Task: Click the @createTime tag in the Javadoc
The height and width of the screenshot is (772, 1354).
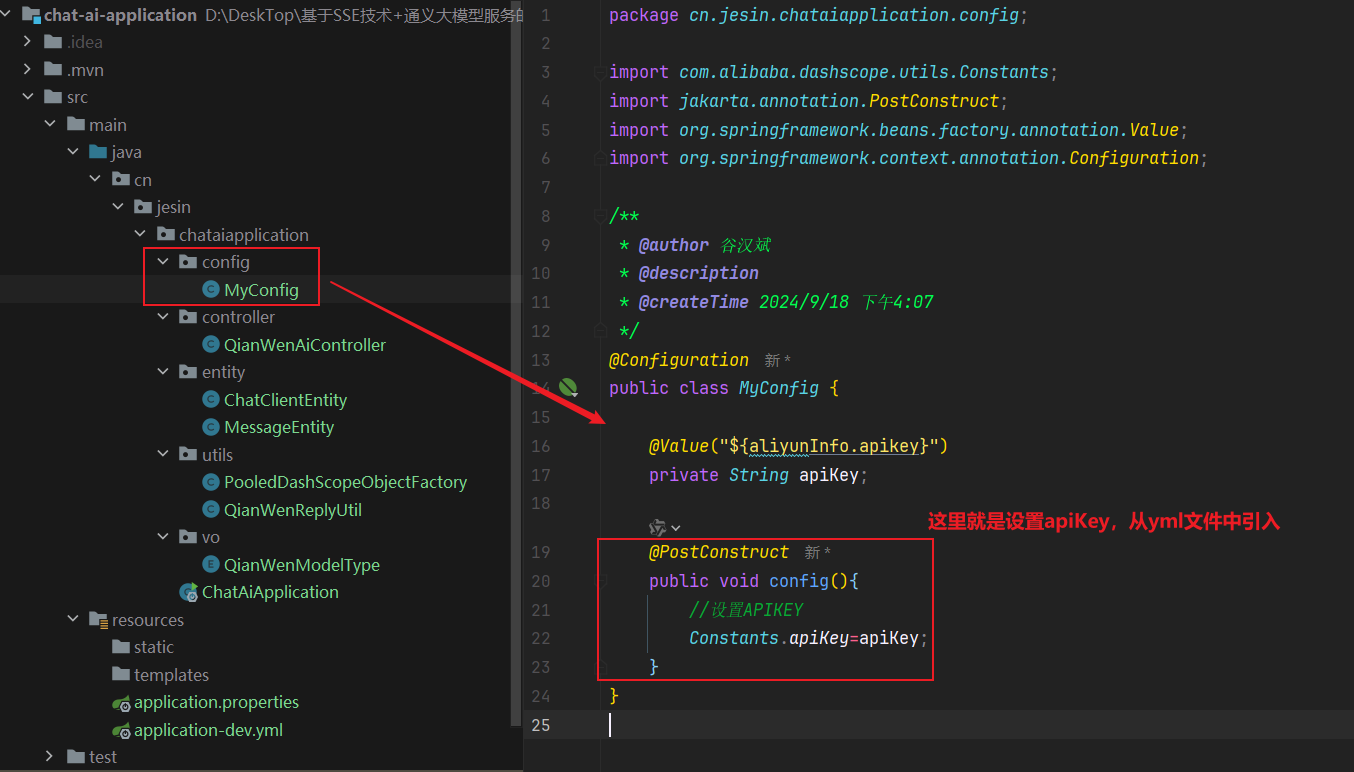Action: point(693,302)
